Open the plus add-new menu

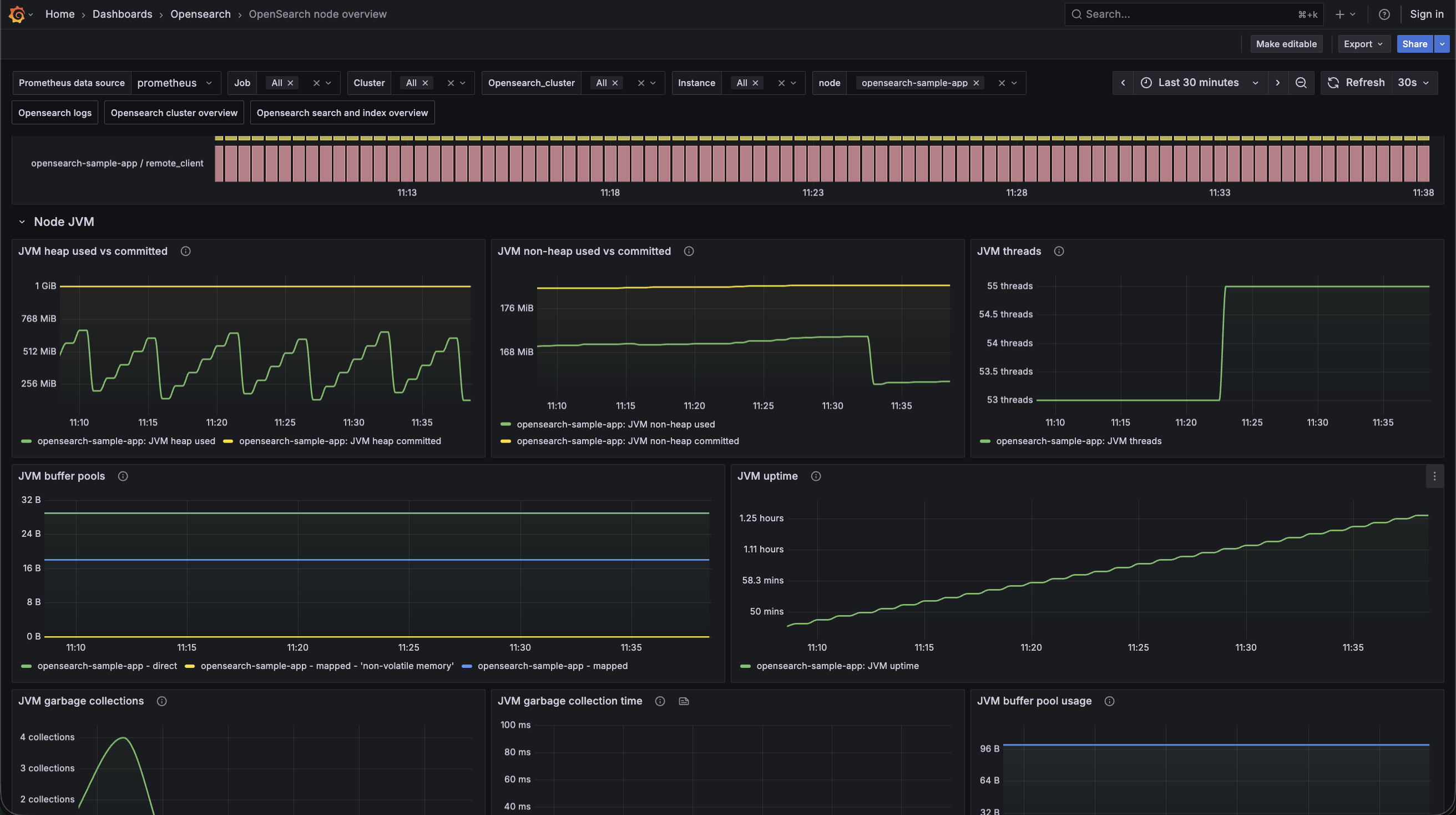(x=1345, y=14)
